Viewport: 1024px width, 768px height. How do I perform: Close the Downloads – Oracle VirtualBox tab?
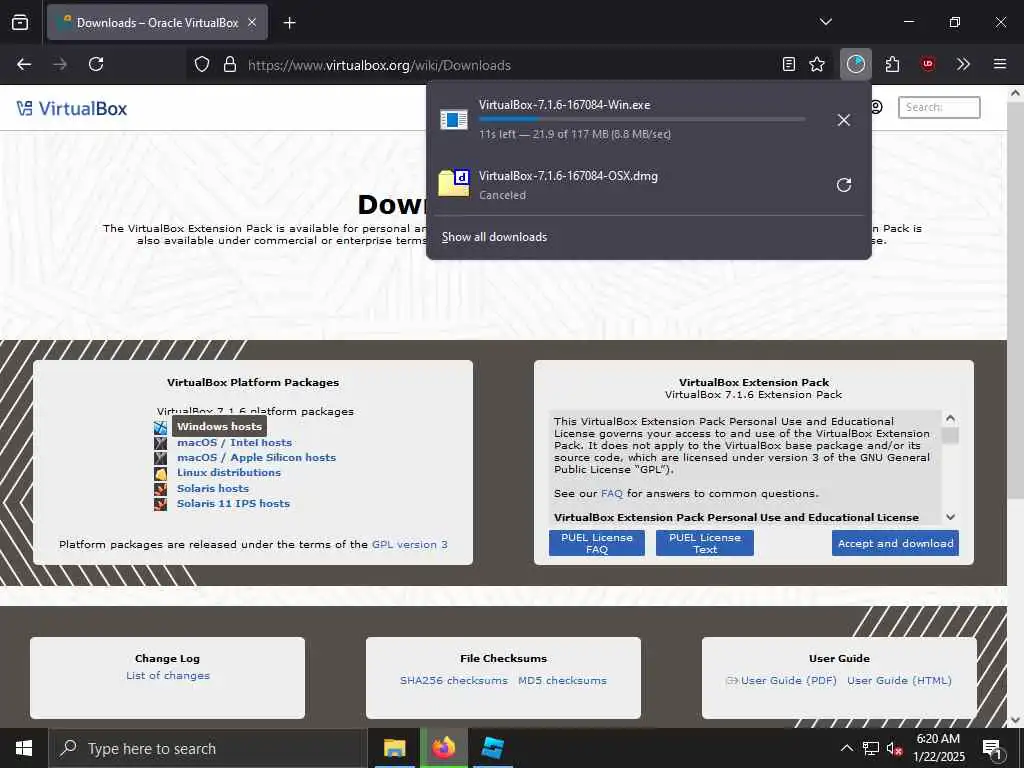[252, 22]
